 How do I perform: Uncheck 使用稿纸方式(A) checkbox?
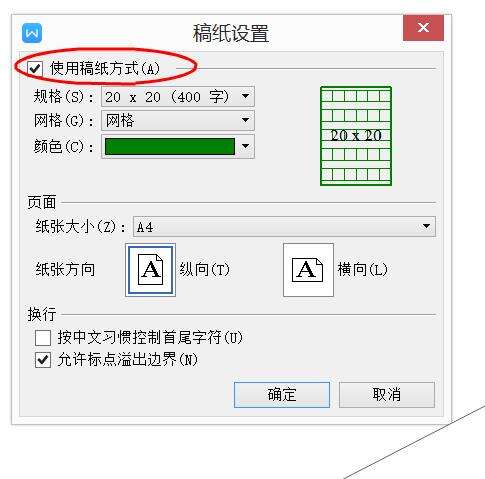pos(35,69)
